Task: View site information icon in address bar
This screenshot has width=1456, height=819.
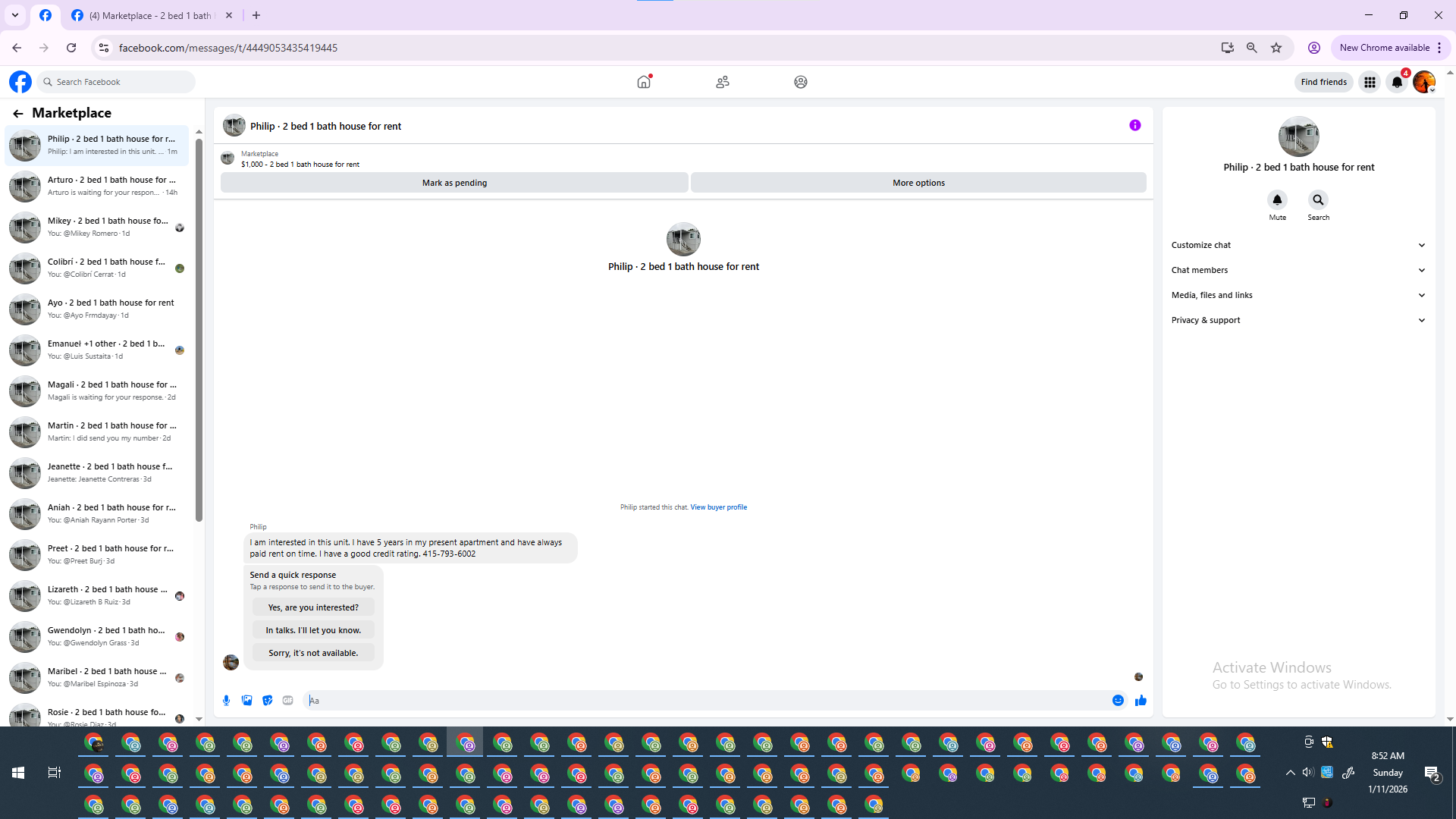Action: 104,48
